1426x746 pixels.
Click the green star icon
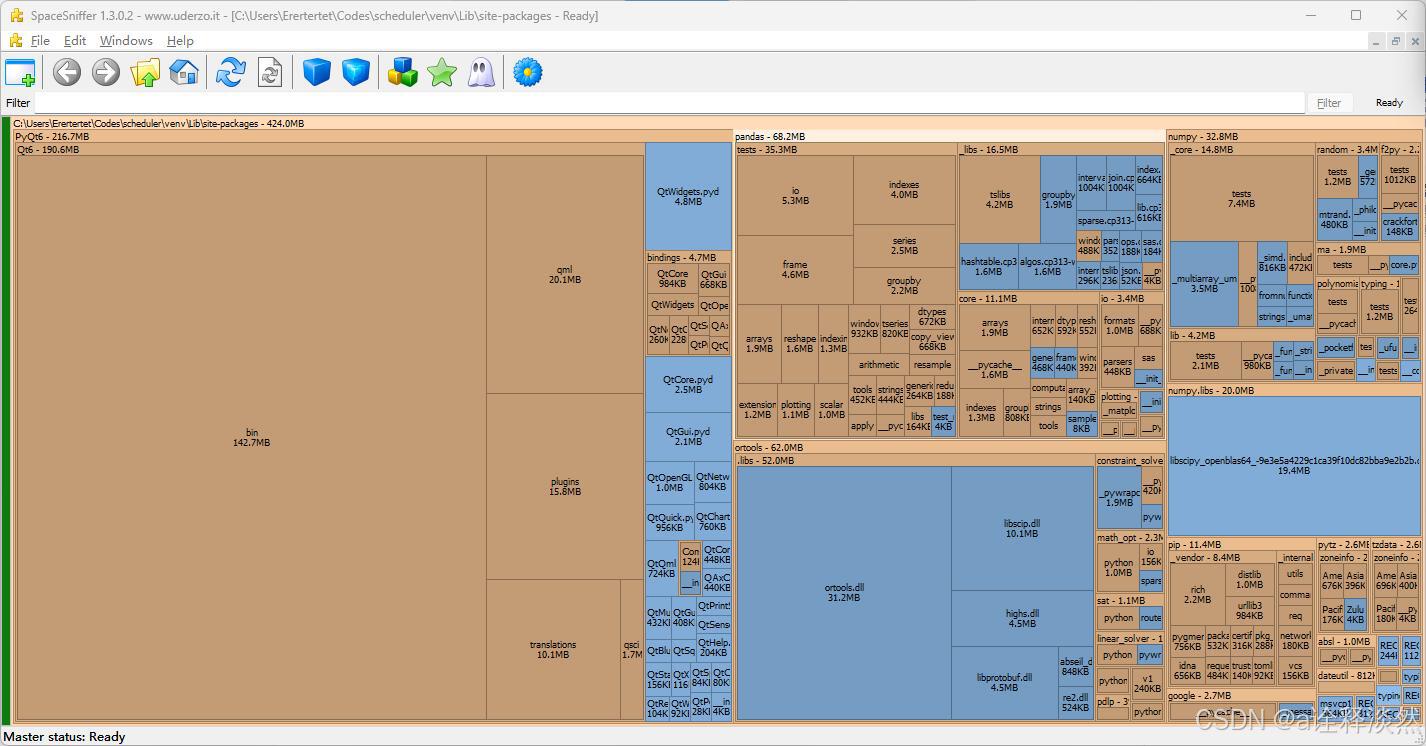tap(441, 72)
